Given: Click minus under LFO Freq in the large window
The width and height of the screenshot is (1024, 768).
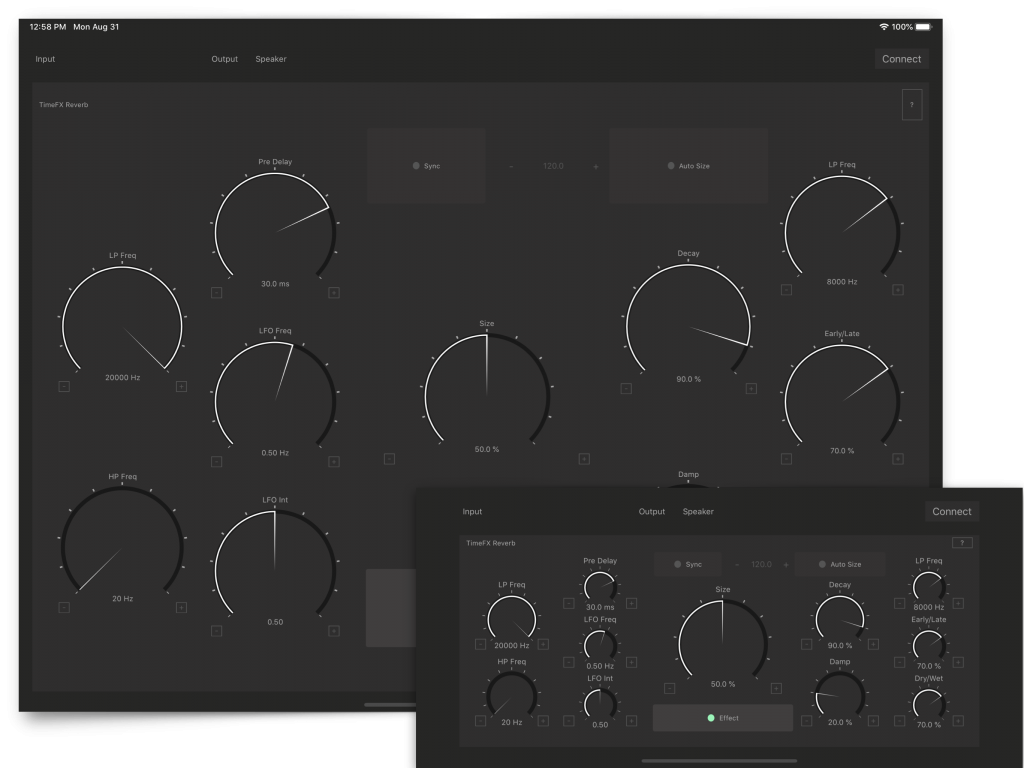Looking at the screenshot, I should coord(217,462).
